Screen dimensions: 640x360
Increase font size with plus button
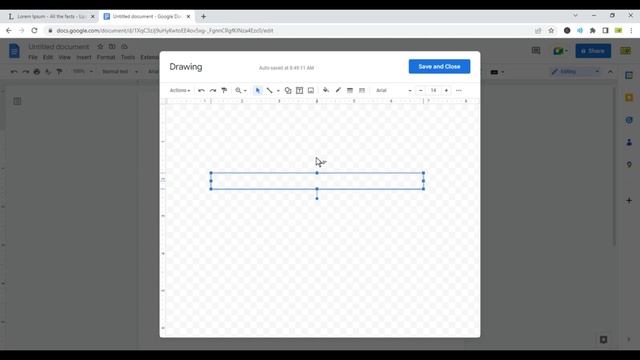coord(446,90)
